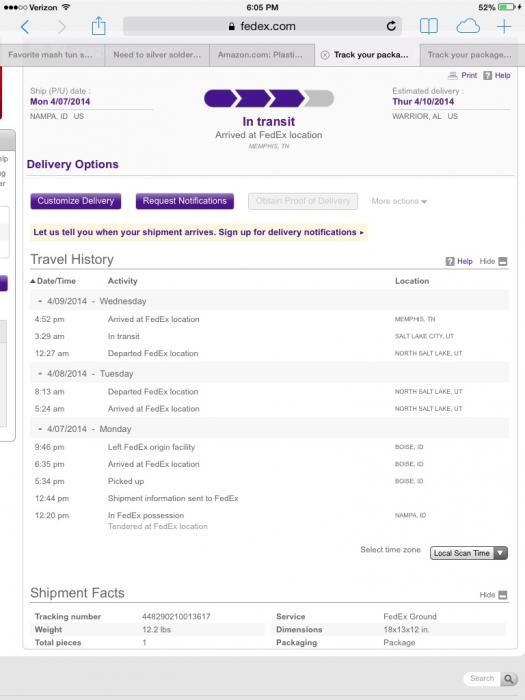525x700 pixels.
Task: Reload the fedex.com page
Action: tap(391, 26)
